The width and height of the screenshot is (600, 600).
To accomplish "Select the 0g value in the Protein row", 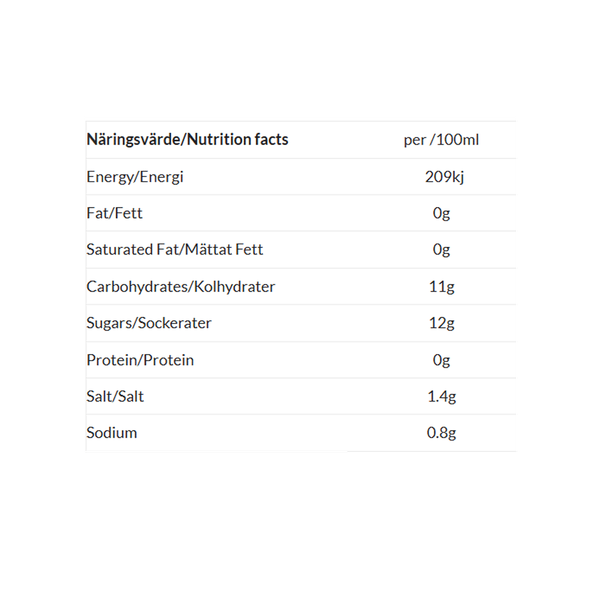I will coord(441,360).
